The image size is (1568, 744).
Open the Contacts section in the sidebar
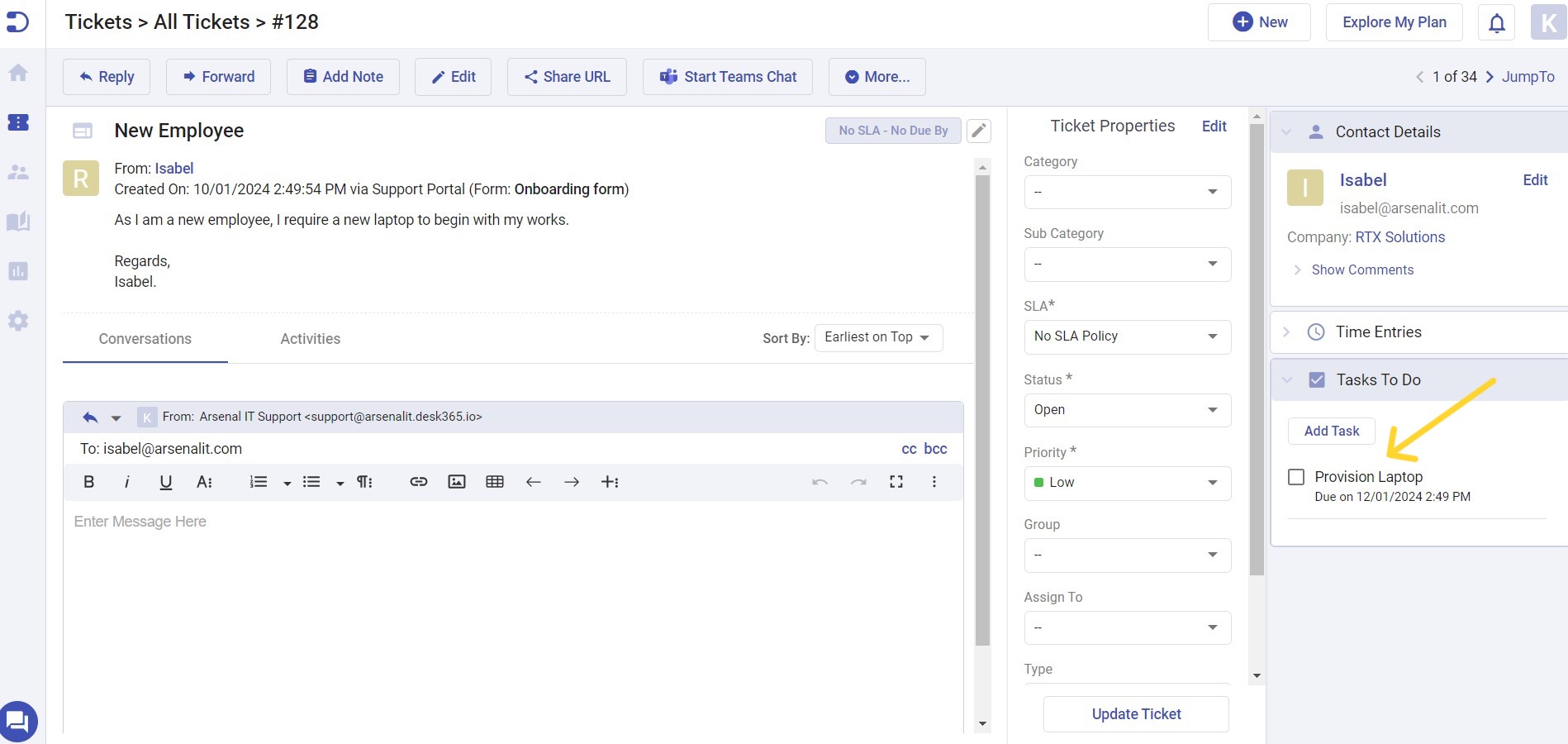tap(17, 171)
